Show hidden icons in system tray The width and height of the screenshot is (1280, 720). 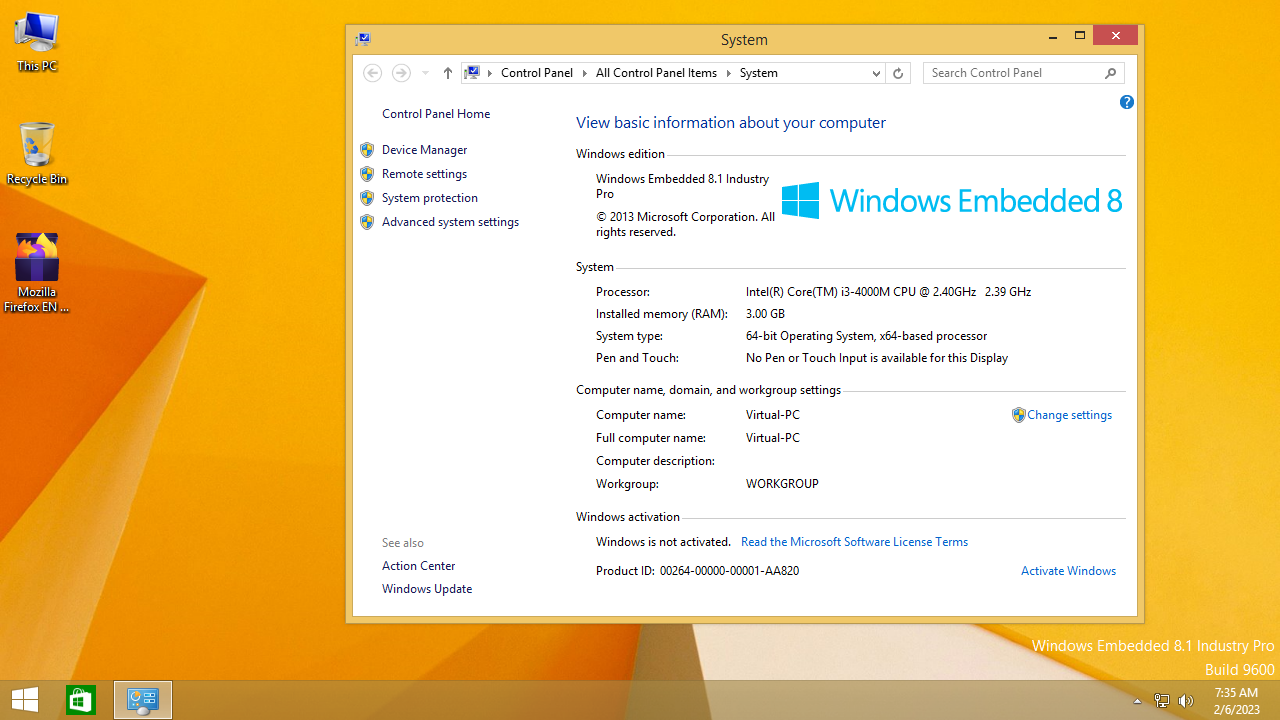[x=1137, y=701]
